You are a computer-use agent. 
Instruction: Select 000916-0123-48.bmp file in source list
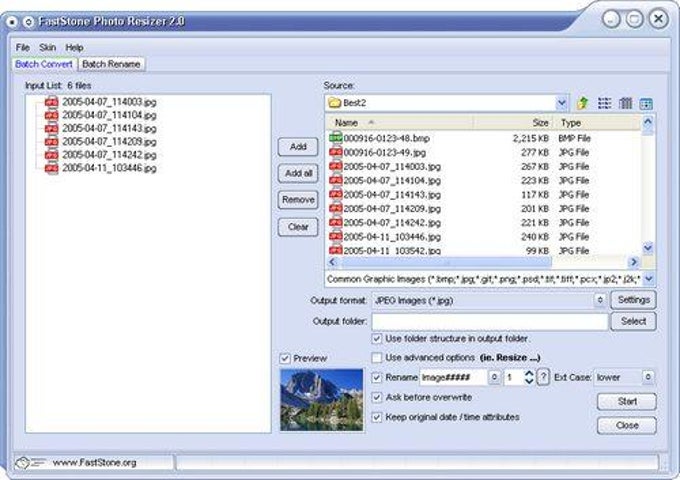(x=385, y=138)
